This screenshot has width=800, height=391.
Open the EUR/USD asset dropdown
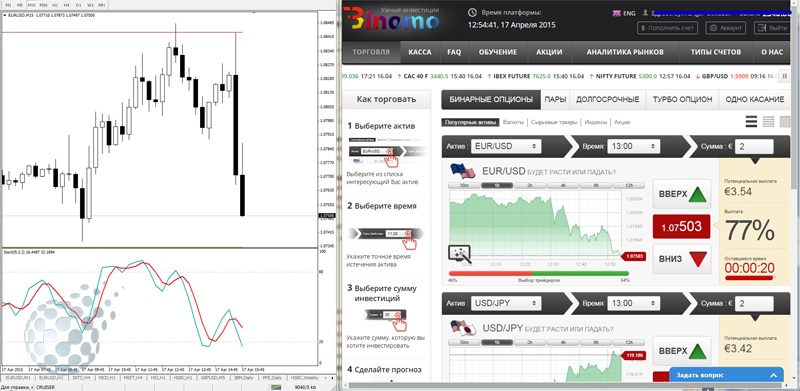pyautogui.click(x=506, y=146)
